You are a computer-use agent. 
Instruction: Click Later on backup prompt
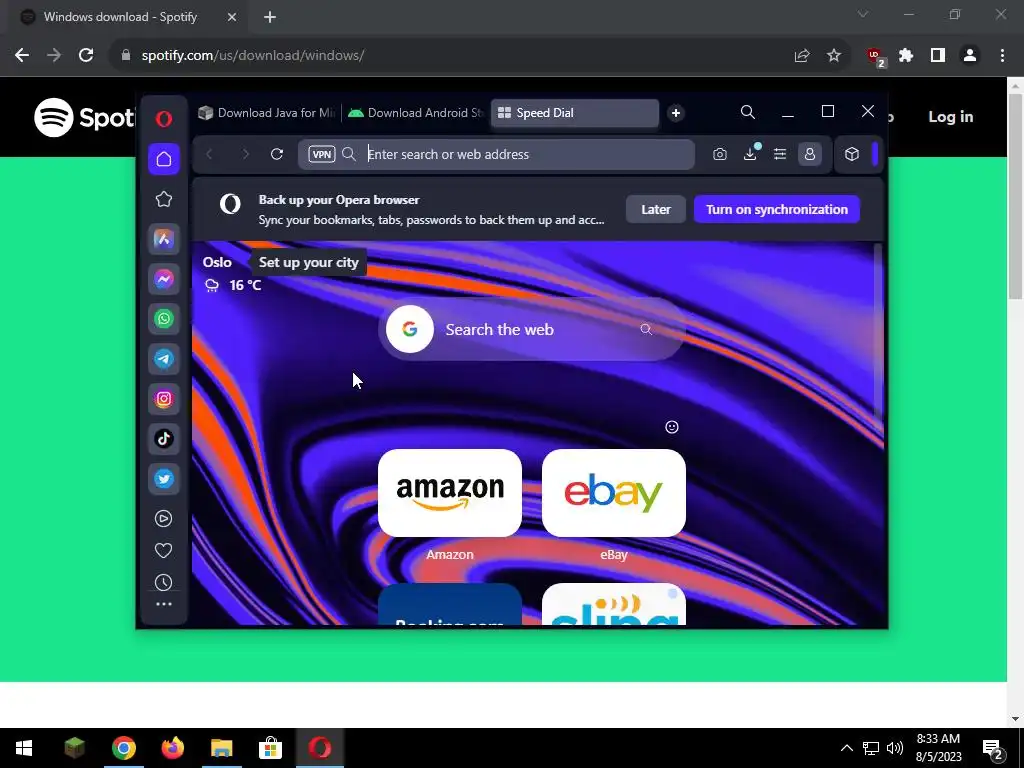tap(656, 209)
